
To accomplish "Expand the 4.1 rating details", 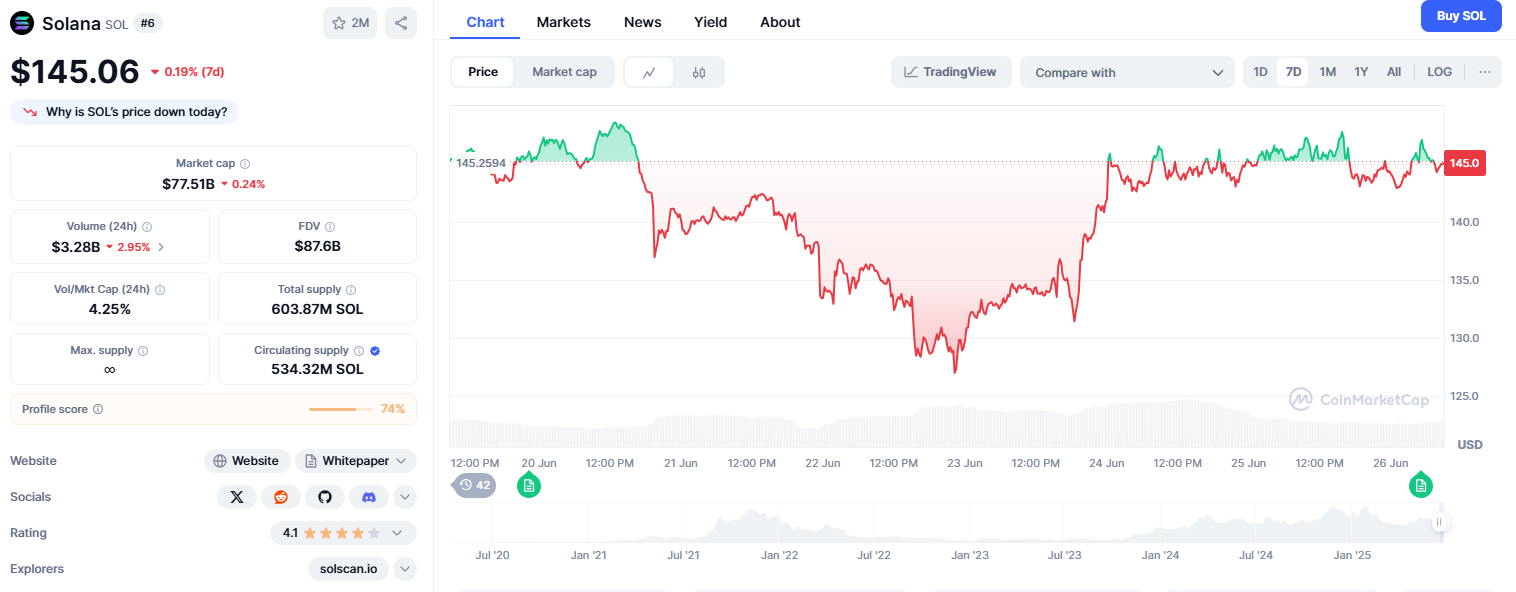I will 344,533.
